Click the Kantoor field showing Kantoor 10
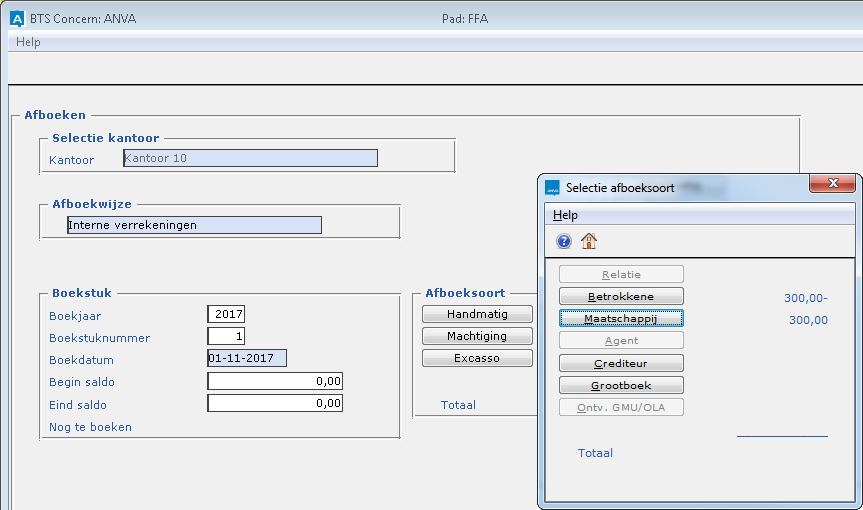The height and width of the screenshot is (510, 863). pyautogui.click(x=250, y=158)
